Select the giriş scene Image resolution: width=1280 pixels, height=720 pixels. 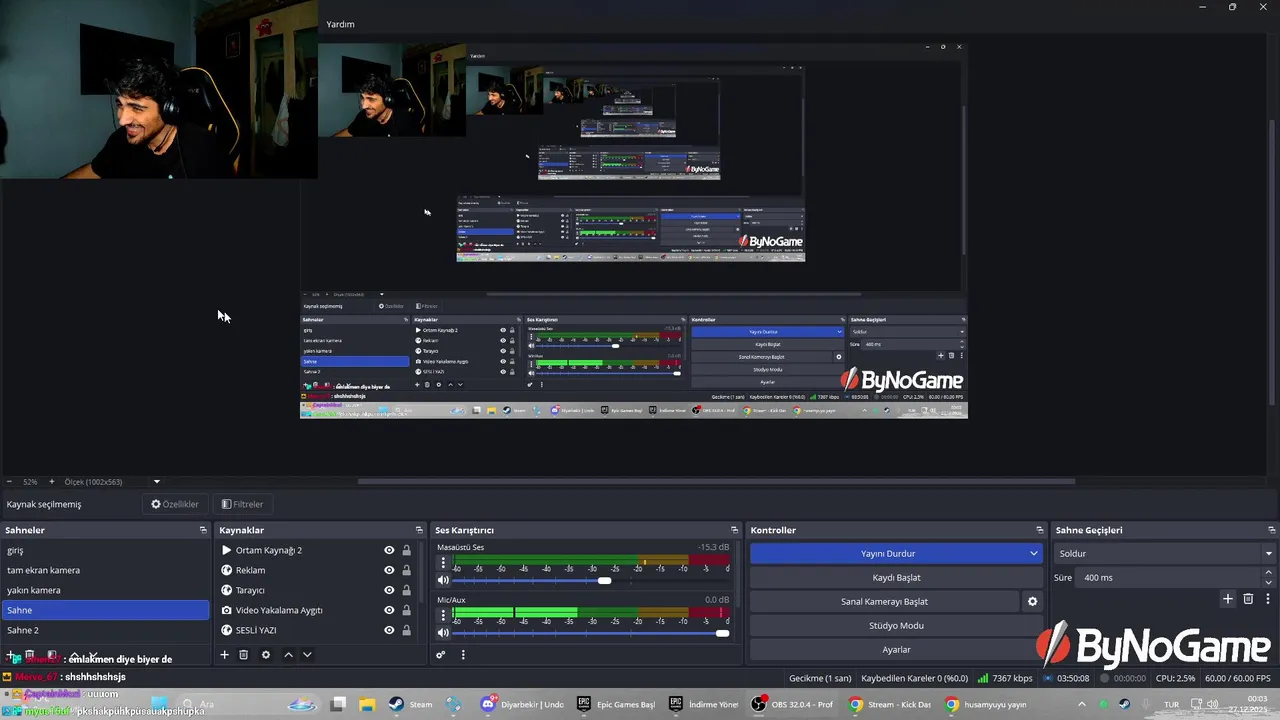105,550
